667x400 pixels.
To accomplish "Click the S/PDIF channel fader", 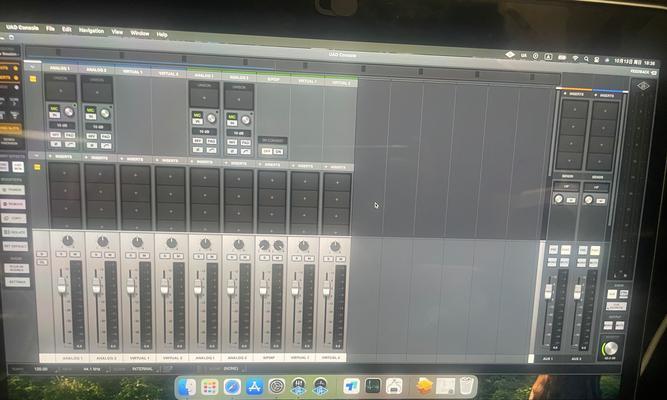I will point(263,288).
